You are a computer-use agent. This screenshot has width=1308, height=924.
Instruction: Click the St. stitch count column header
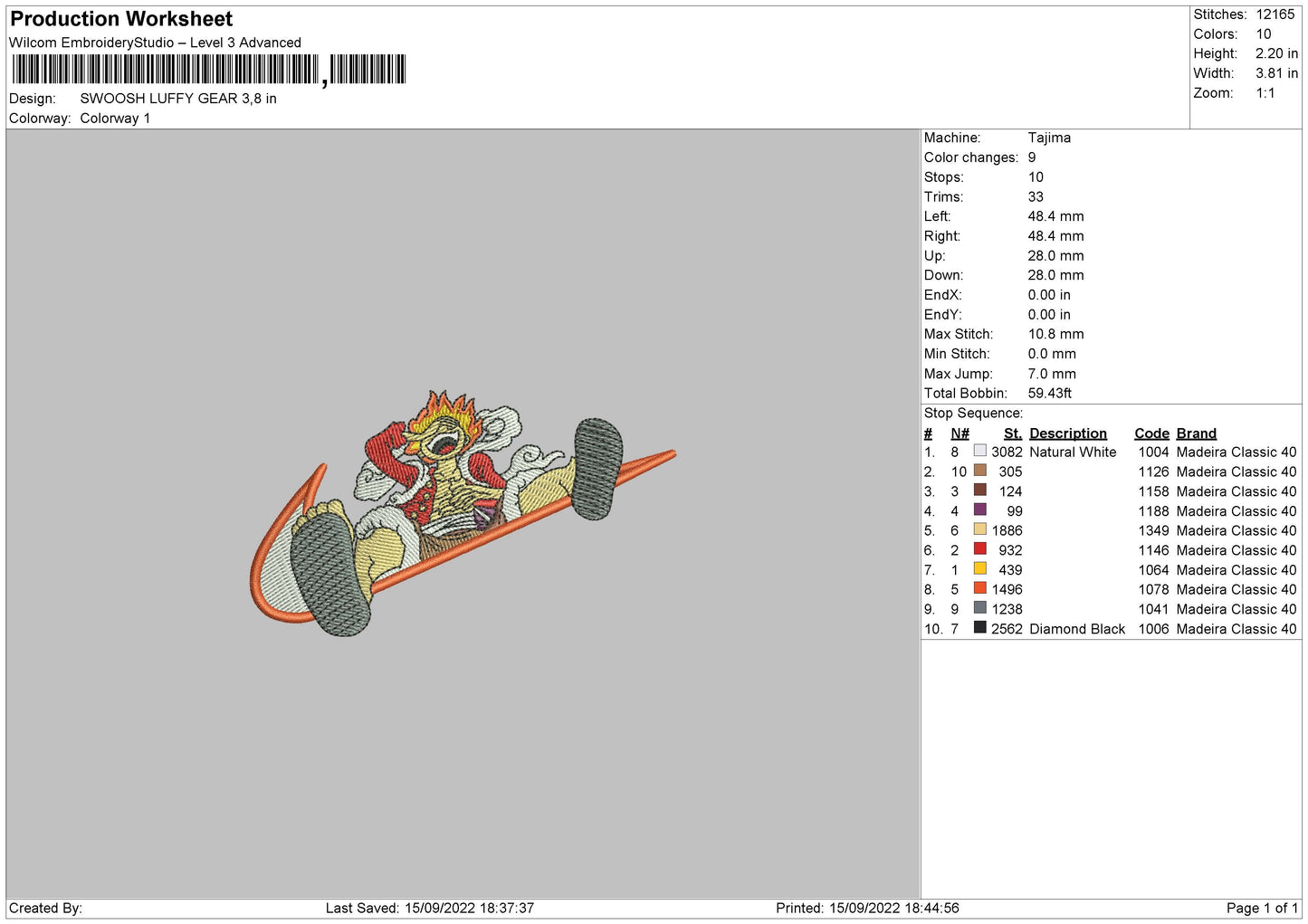(x=1012, y=433)
